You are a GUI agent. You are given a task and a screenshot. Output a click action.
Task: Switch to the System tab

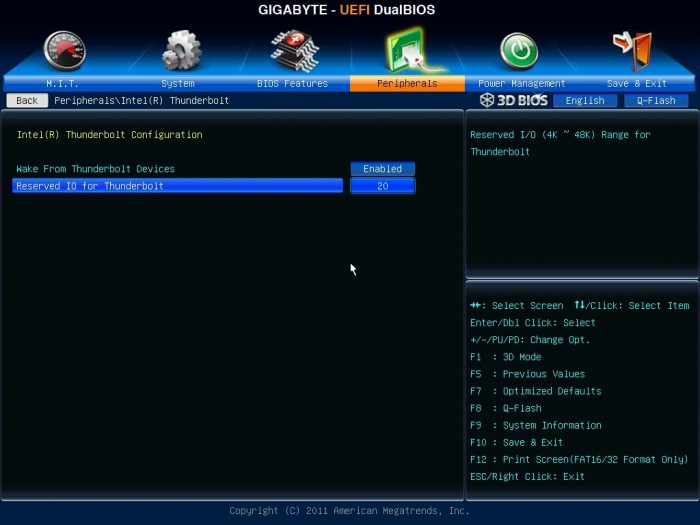click(178, 83)
